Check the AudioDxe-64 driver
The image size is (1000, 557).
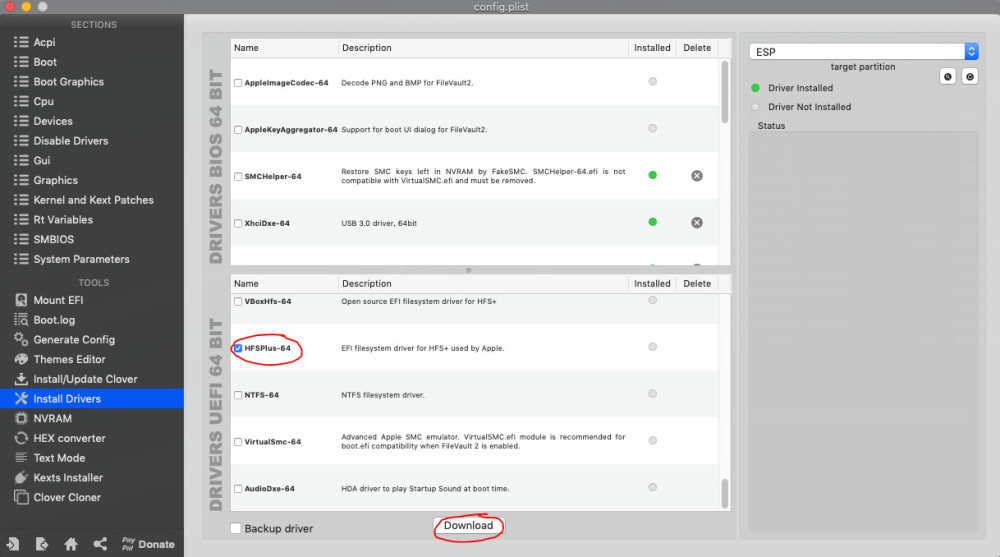(238, 489)
